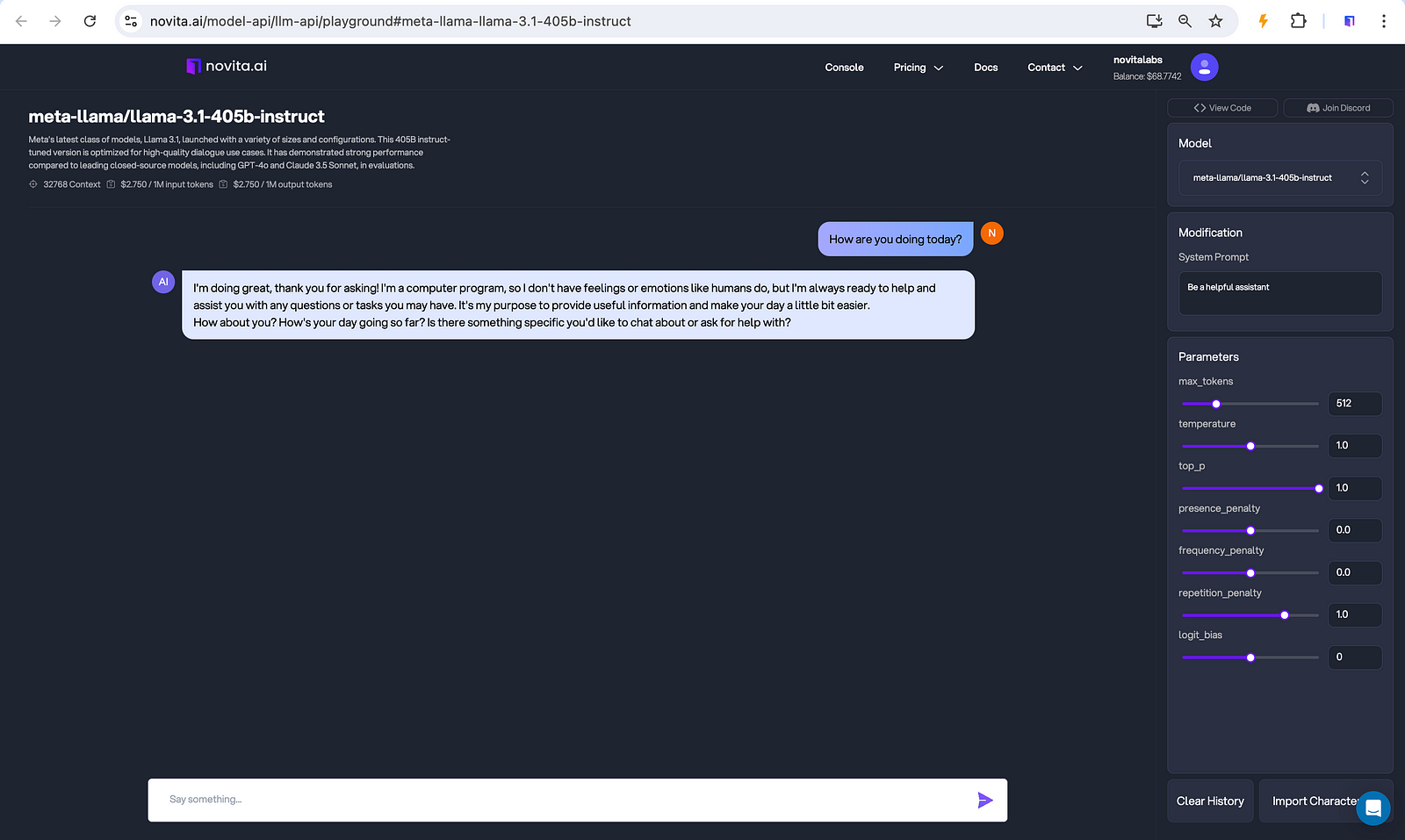Click '$2.750 / 1M input tokens' text
Screen dimensions: 1405x840
[167, 184]
